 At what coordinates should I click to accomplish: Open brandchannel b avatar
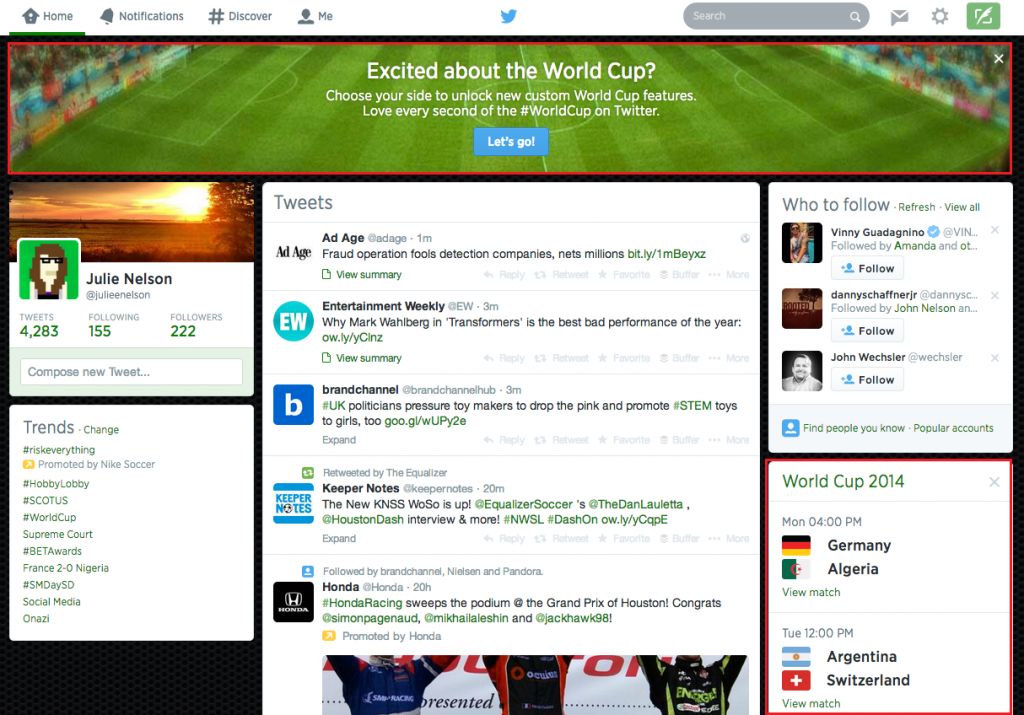(293, 405)
